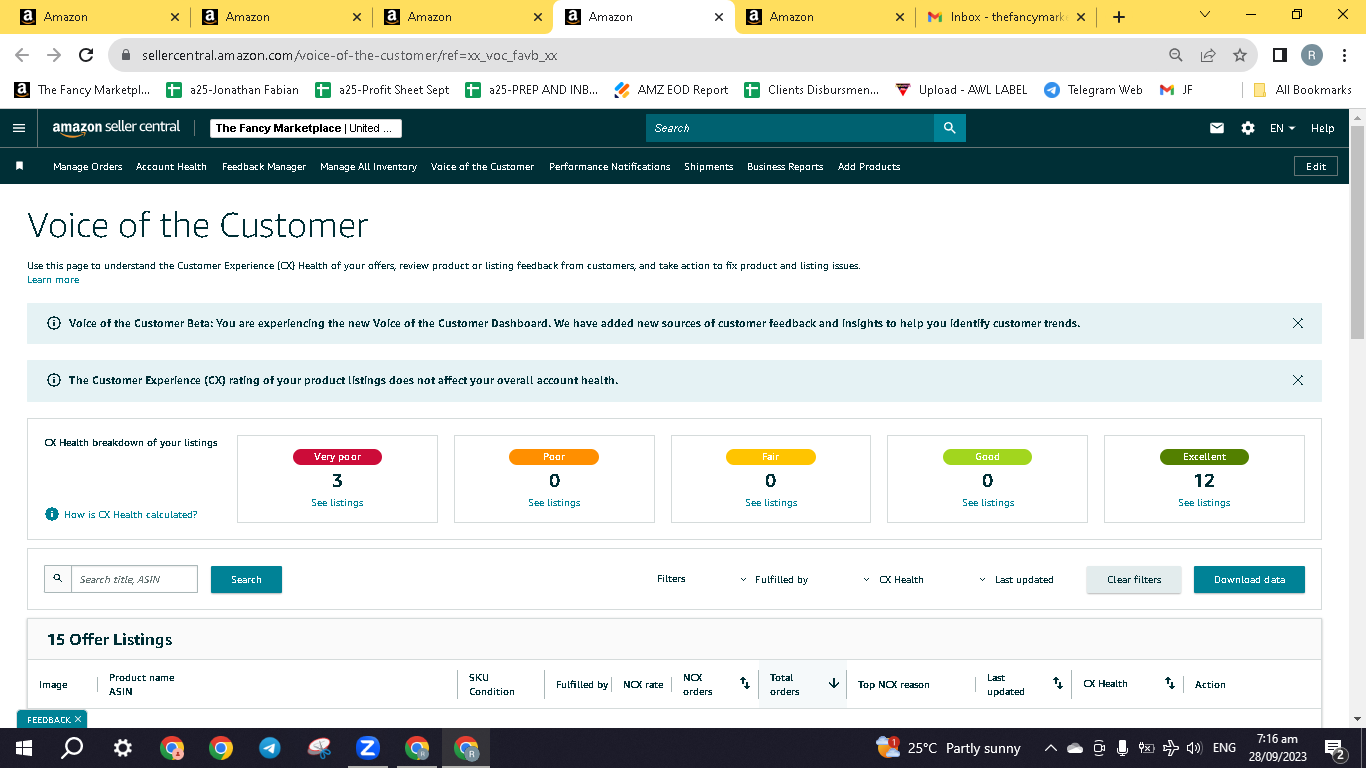The height and width of the screenshot is (768, 1366).
Task: Close the CX rating account health notice
Action: pos(1298,380)
